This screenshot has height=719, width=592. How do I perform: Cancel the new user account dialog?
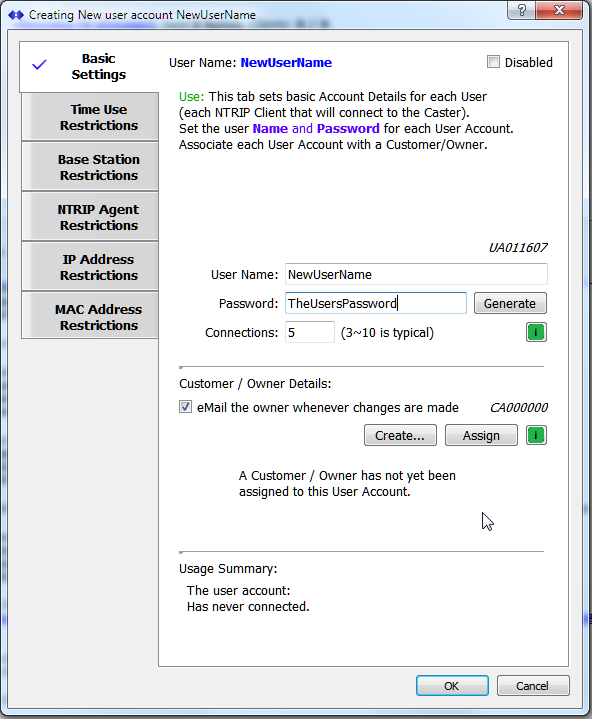tap(533, 686)
